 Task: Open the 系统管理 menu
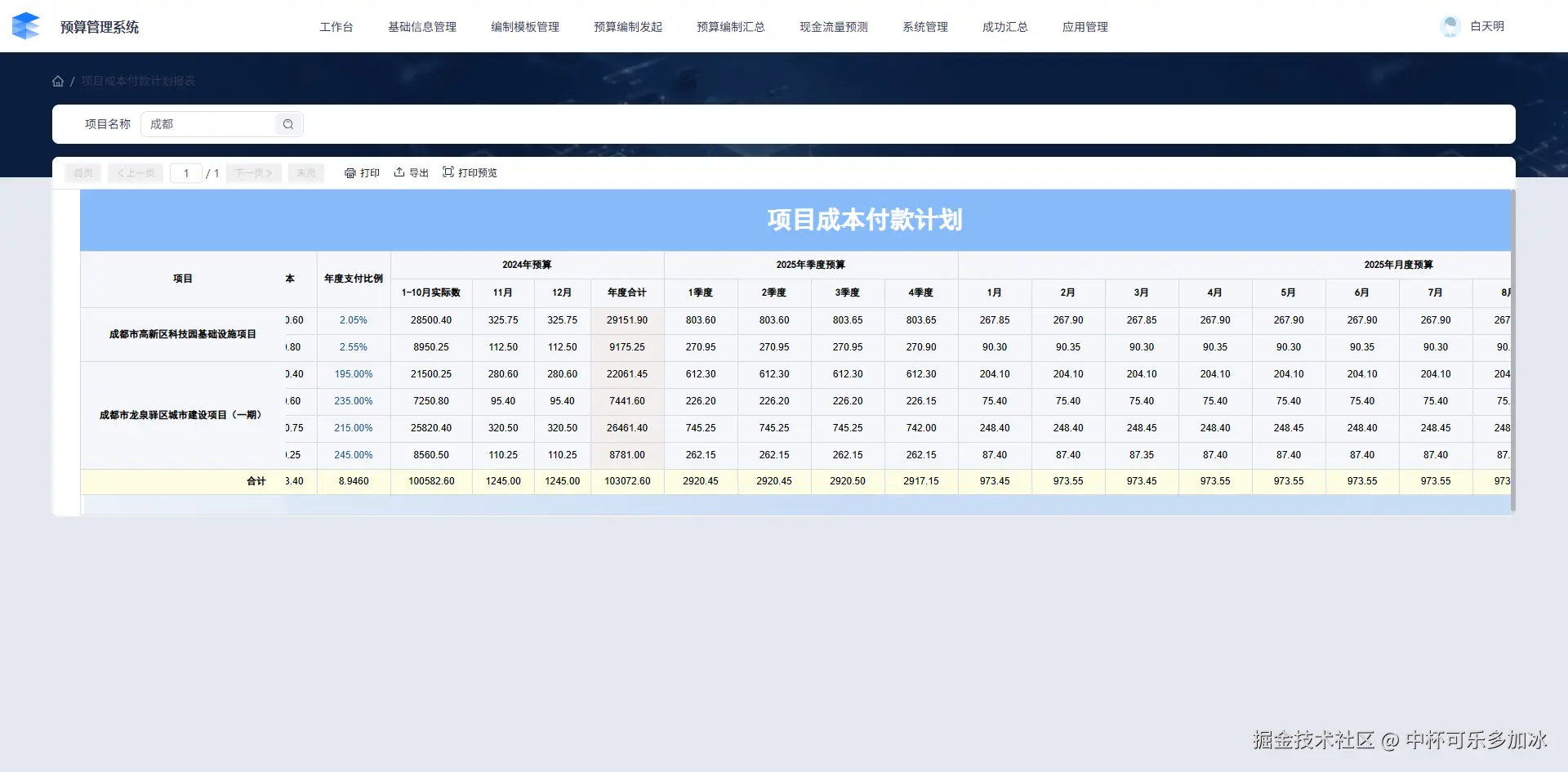pyautogui.click(x=925, y=27)
